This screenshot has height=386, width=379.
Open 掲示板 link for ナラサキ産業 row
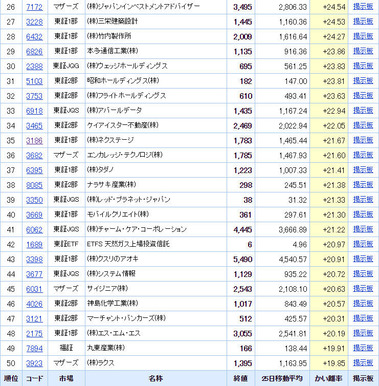[363, 185]
